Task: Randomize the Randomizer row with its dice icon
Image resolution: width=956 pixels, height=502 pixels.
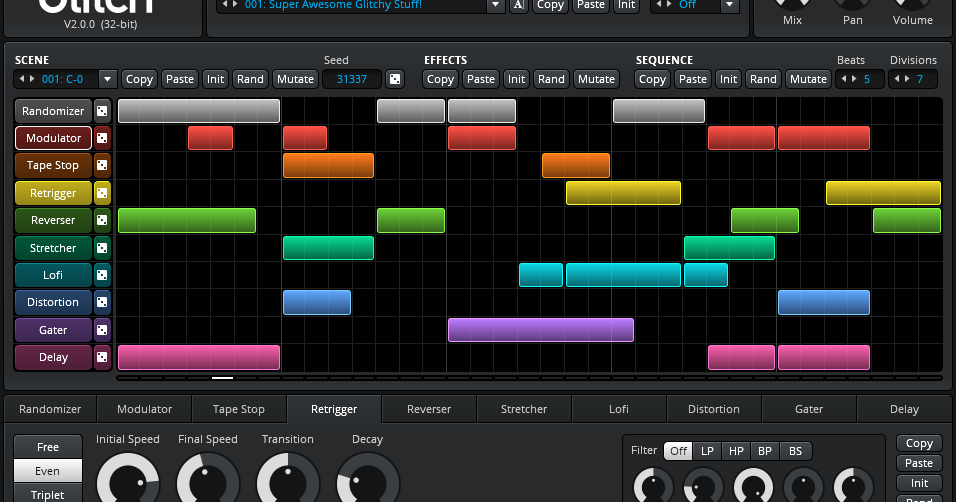Action: coord(102,111)
